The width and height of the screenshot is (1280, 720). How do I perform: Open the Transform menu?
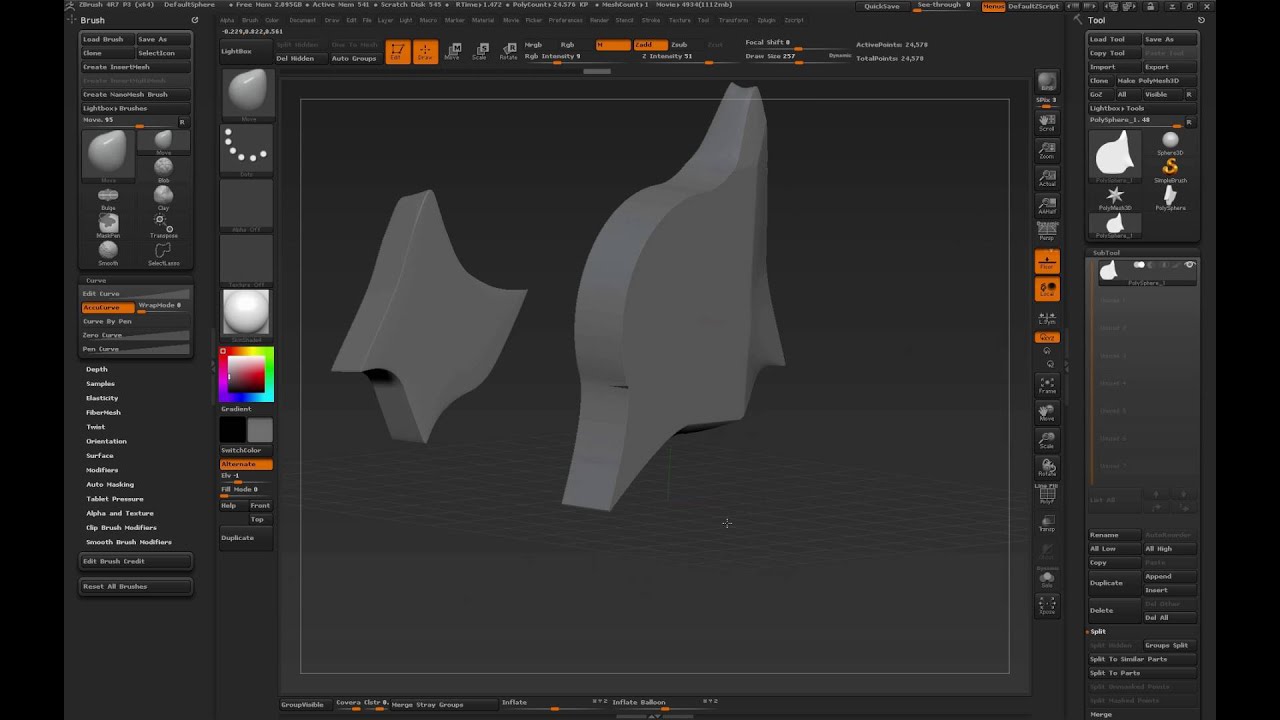[x=733, y=20]
